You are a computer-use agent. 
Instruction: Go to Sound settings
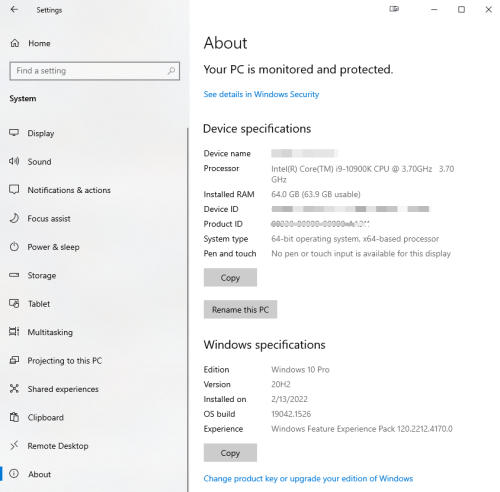pos(39,162)
